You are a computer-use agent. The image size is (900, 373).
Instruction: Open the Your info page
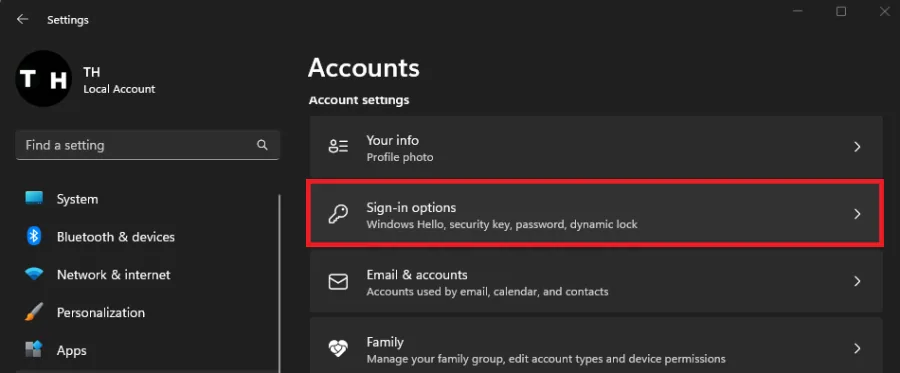click(x=596, y=147)
